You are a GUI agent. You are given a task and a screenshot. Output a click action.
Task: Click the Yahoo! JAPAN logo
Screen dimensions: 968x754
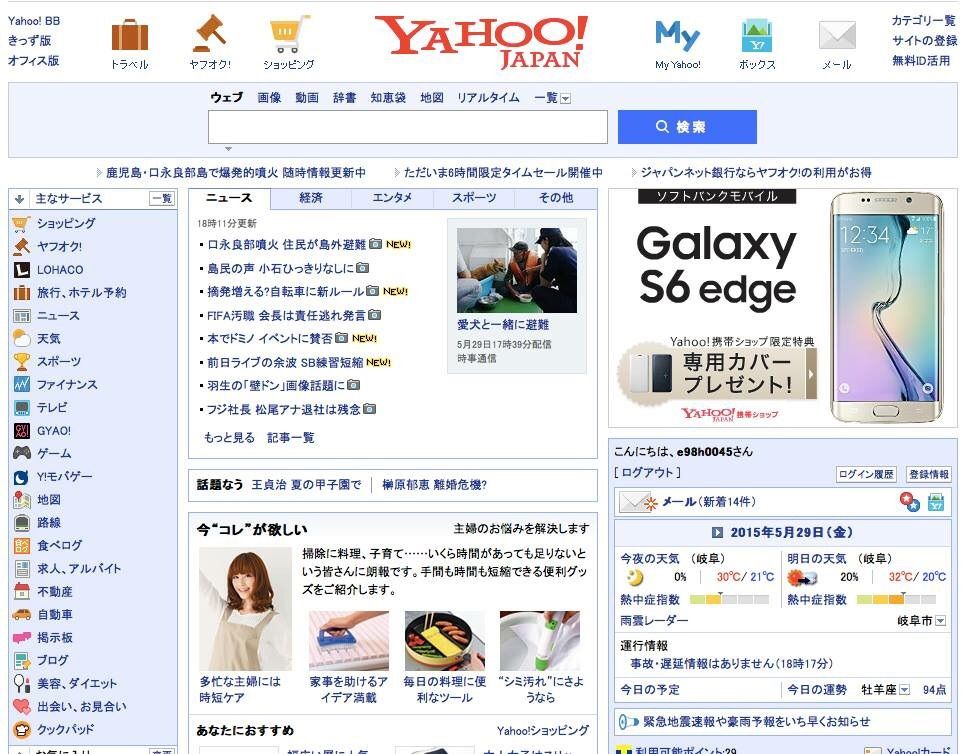pos(482,41)
